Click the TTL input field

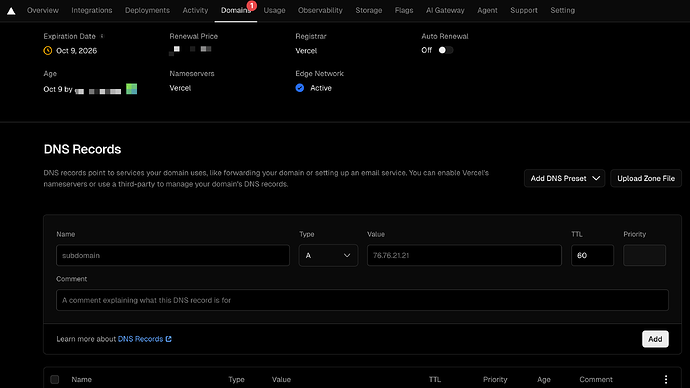(x=592, y=255)
